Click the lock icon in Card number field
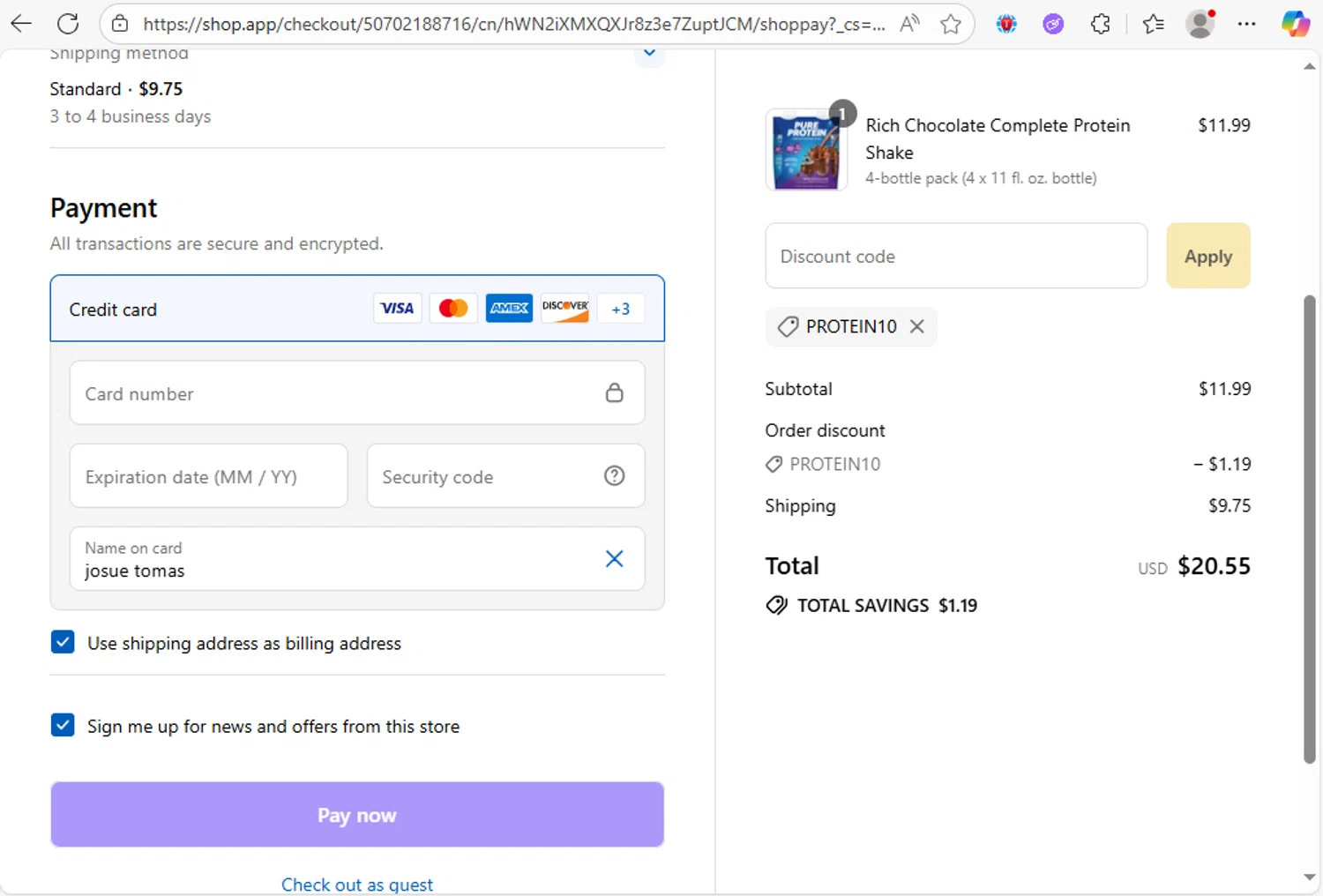The width and height of the screenshot is (1323, 896). pyautogui.click(x=615, y=392)
